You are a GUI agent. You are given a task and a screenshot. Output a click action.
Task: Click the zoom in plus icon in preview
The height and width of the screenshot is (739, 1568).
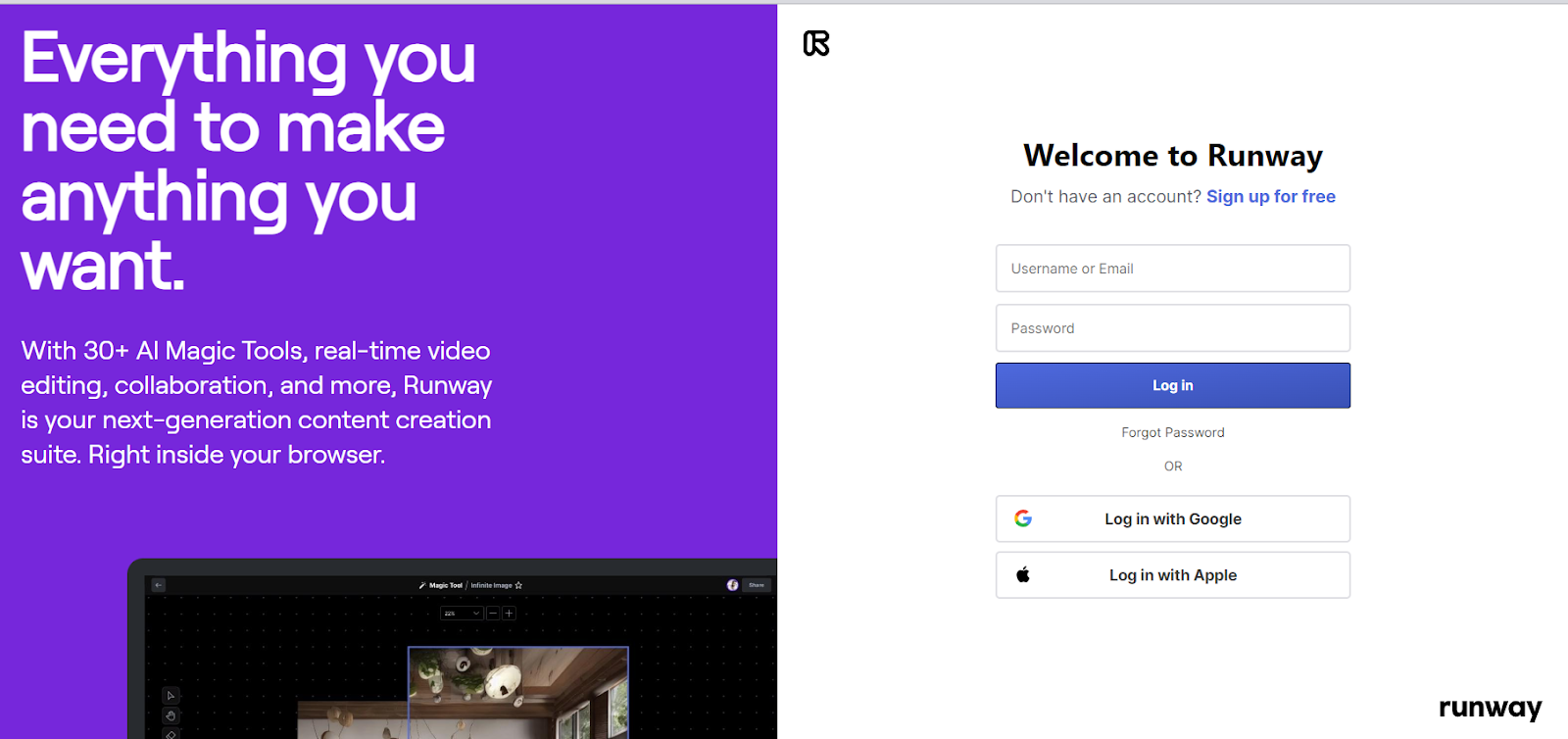(x=509, y=614)
